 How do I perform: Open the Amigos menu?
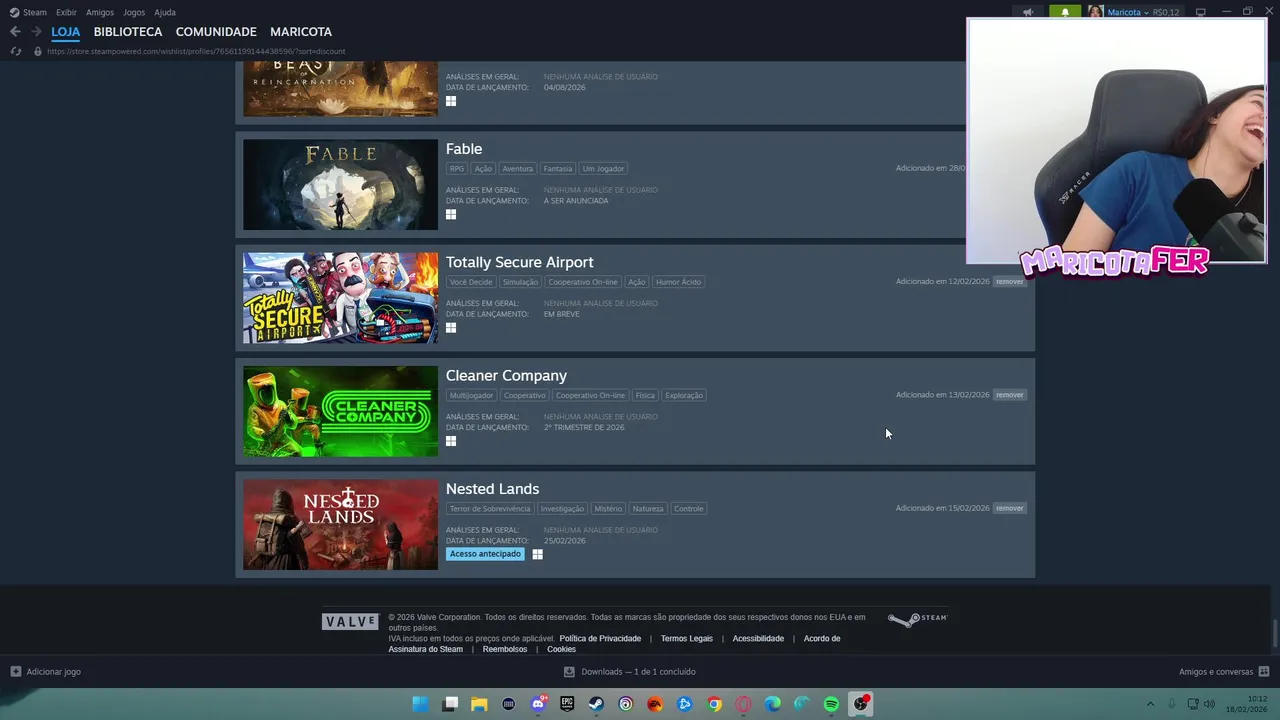tap(100, 12)
